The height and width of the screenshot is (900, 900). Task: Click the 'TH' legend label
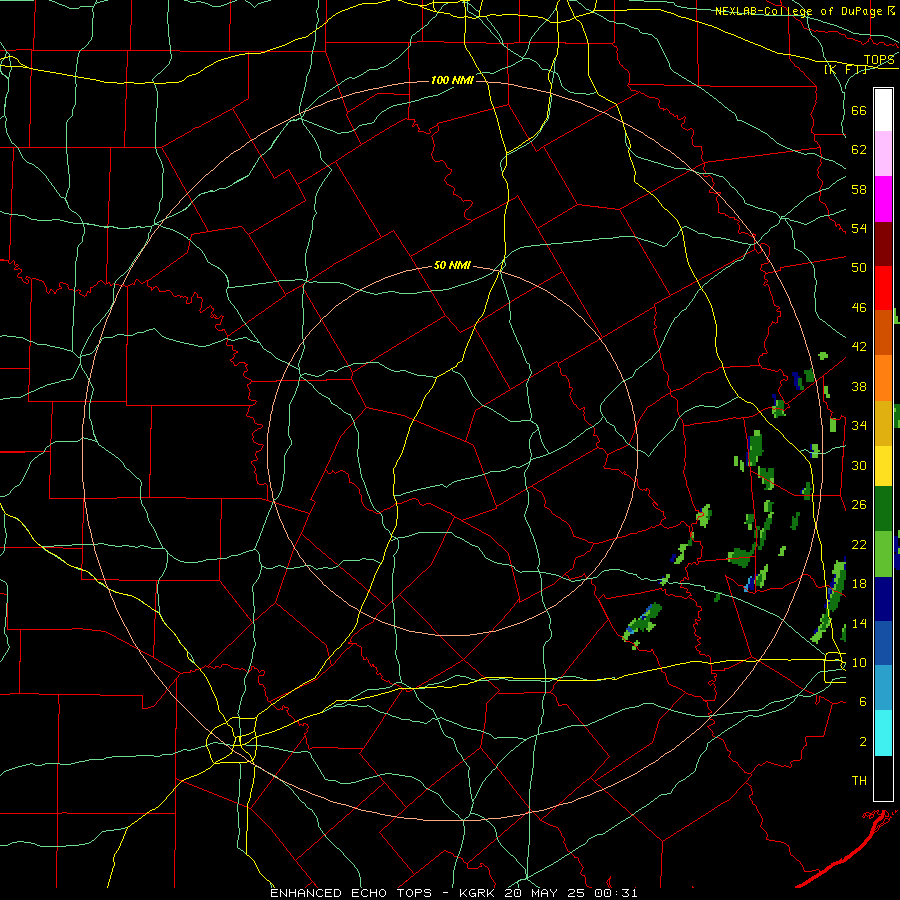click(x=859, y=781)
